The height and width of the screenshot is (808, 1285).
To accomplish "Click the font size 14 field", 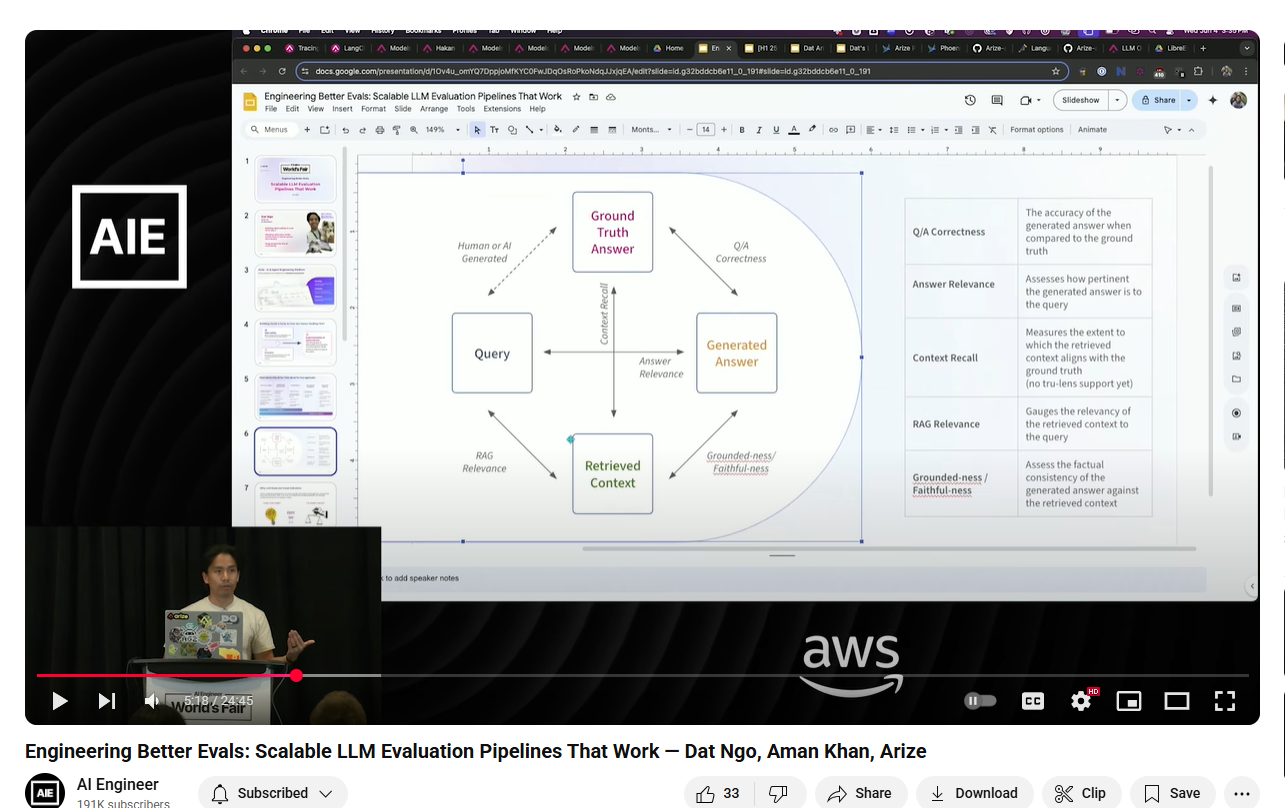I will point(705,130).
